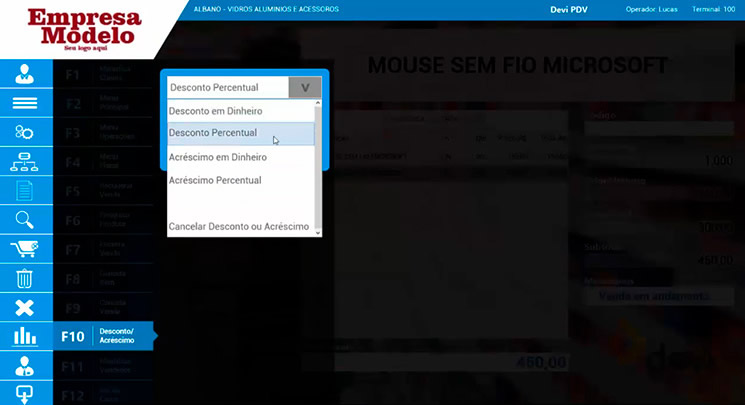
Task: Collapse the dropdown with the V arrow button
Action: coord(305,87)
